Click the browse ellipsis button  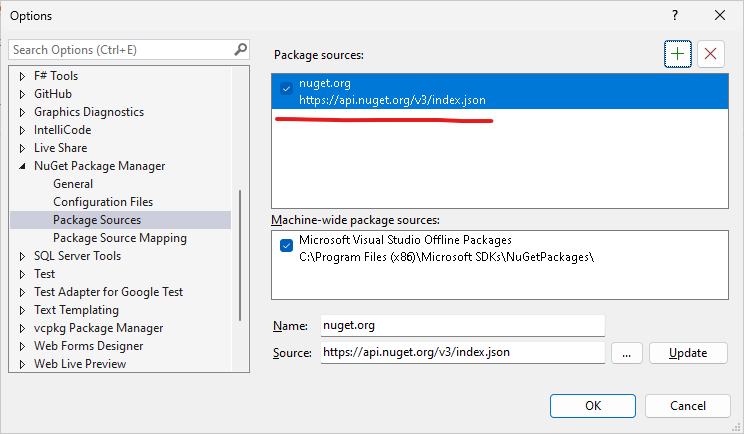pos(626,352)
